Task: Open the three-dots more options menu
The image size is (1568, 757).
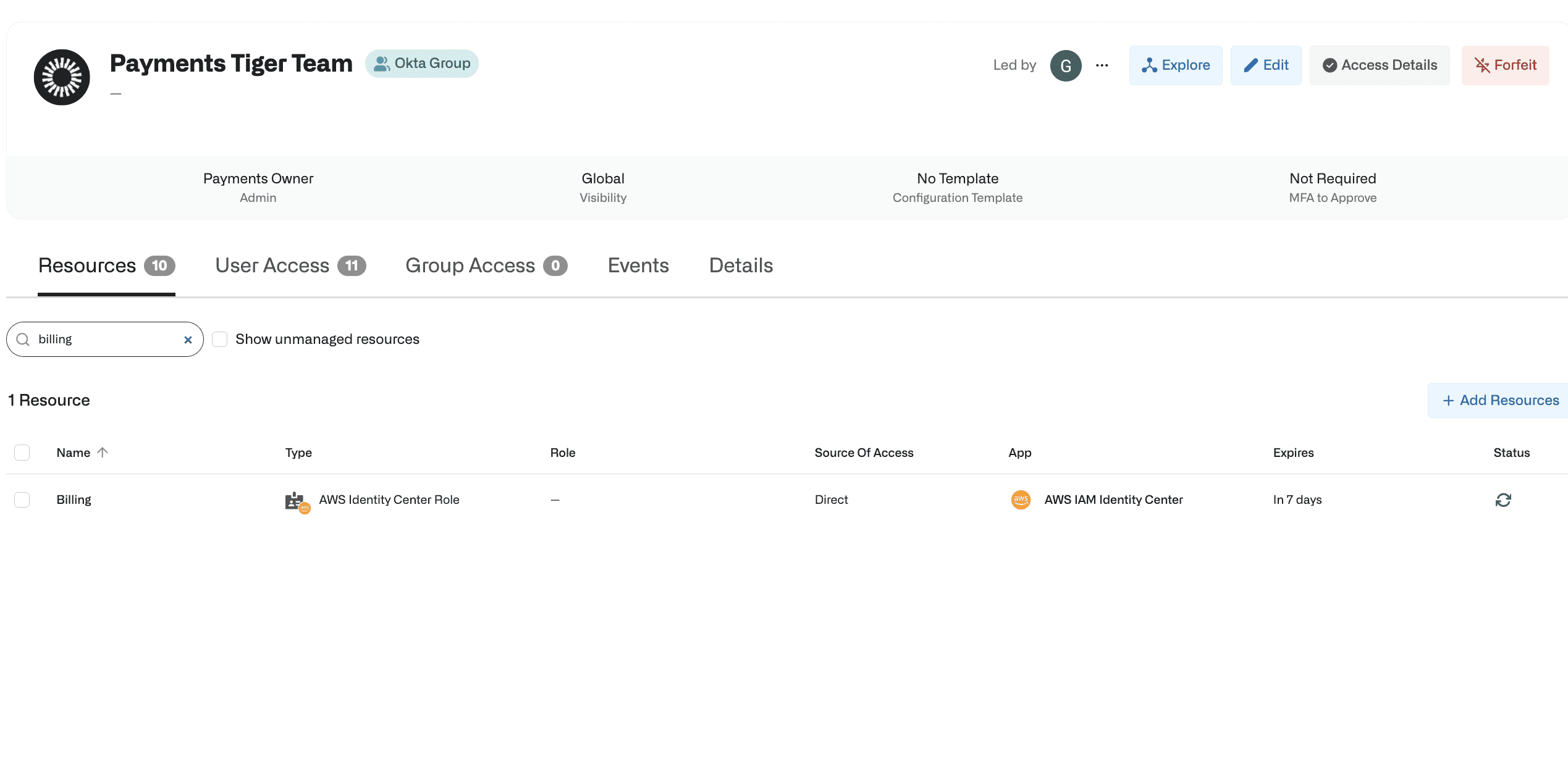Action: coord(1102,65)
